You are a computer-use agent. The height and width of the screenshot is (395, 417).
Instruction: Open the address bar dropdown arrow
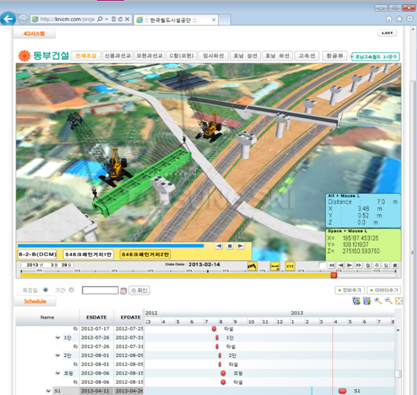(107, 19)
